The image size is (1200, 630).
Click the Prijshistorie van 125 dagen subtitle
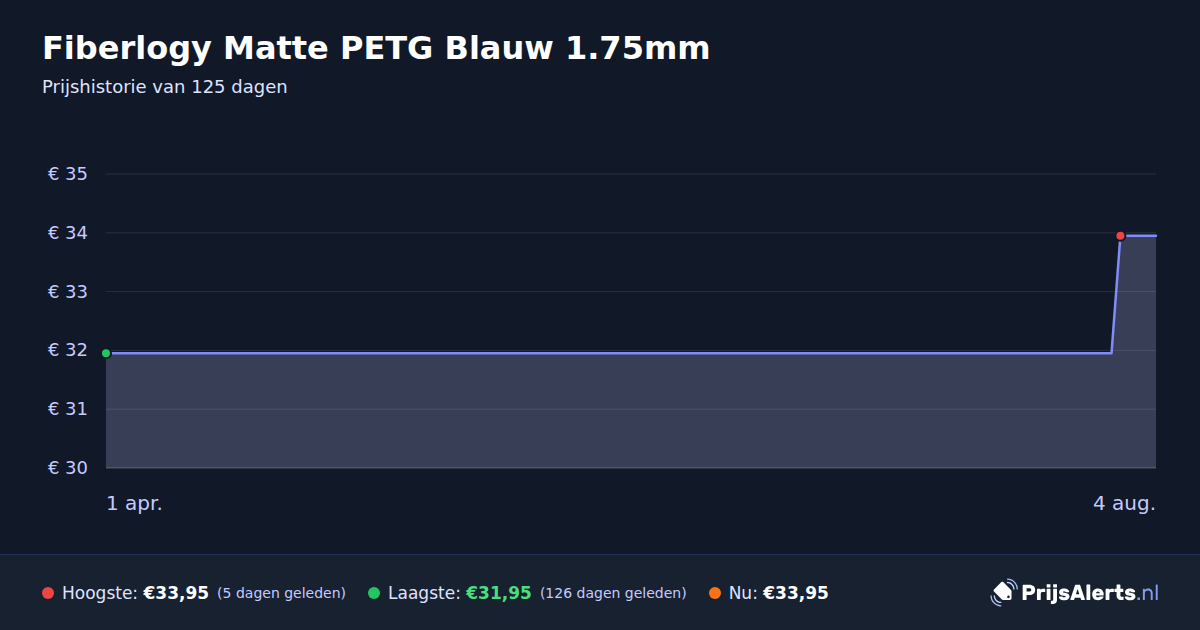pos(165,87)
